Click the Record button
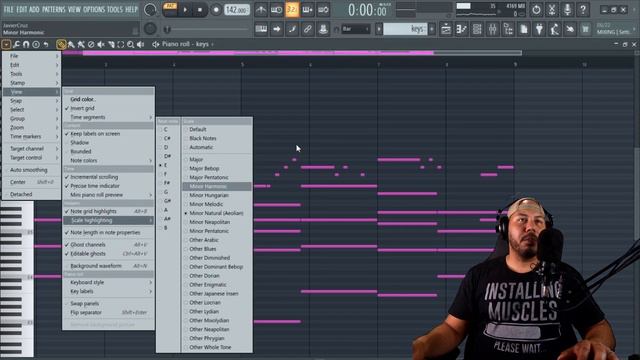 point(216,9)
